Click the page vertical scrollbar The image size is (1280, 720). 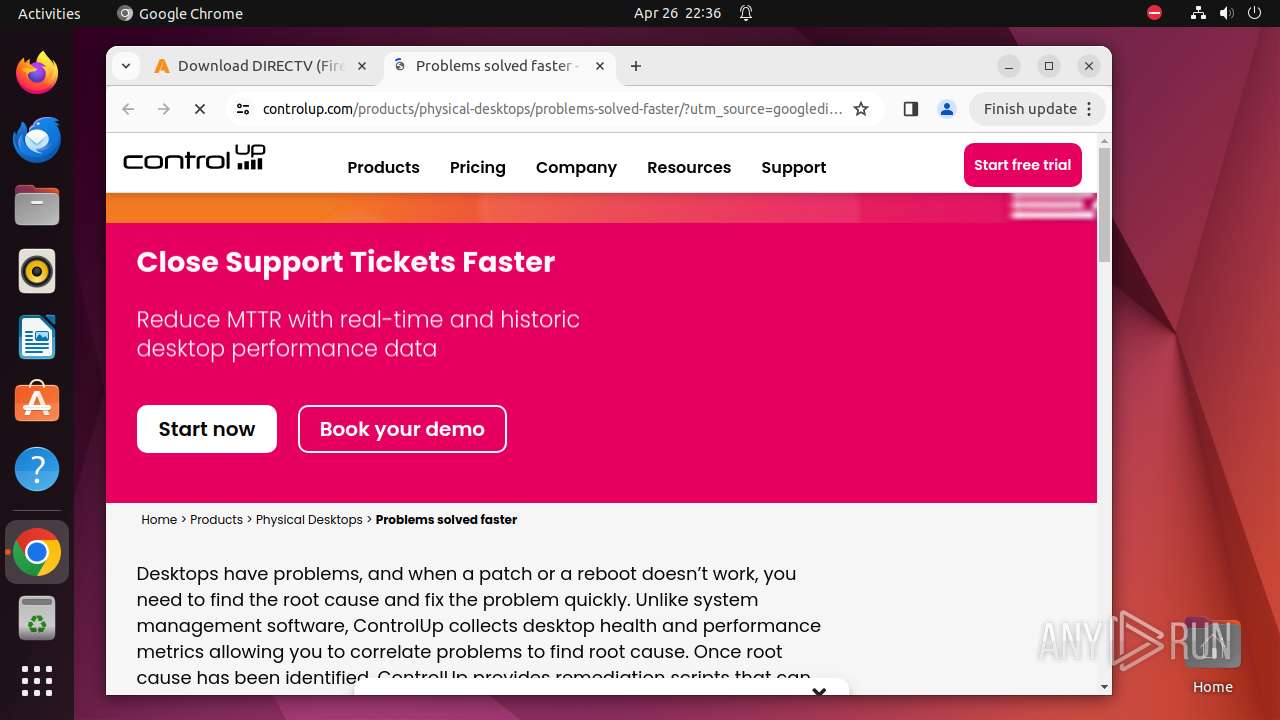point(1104,205)
